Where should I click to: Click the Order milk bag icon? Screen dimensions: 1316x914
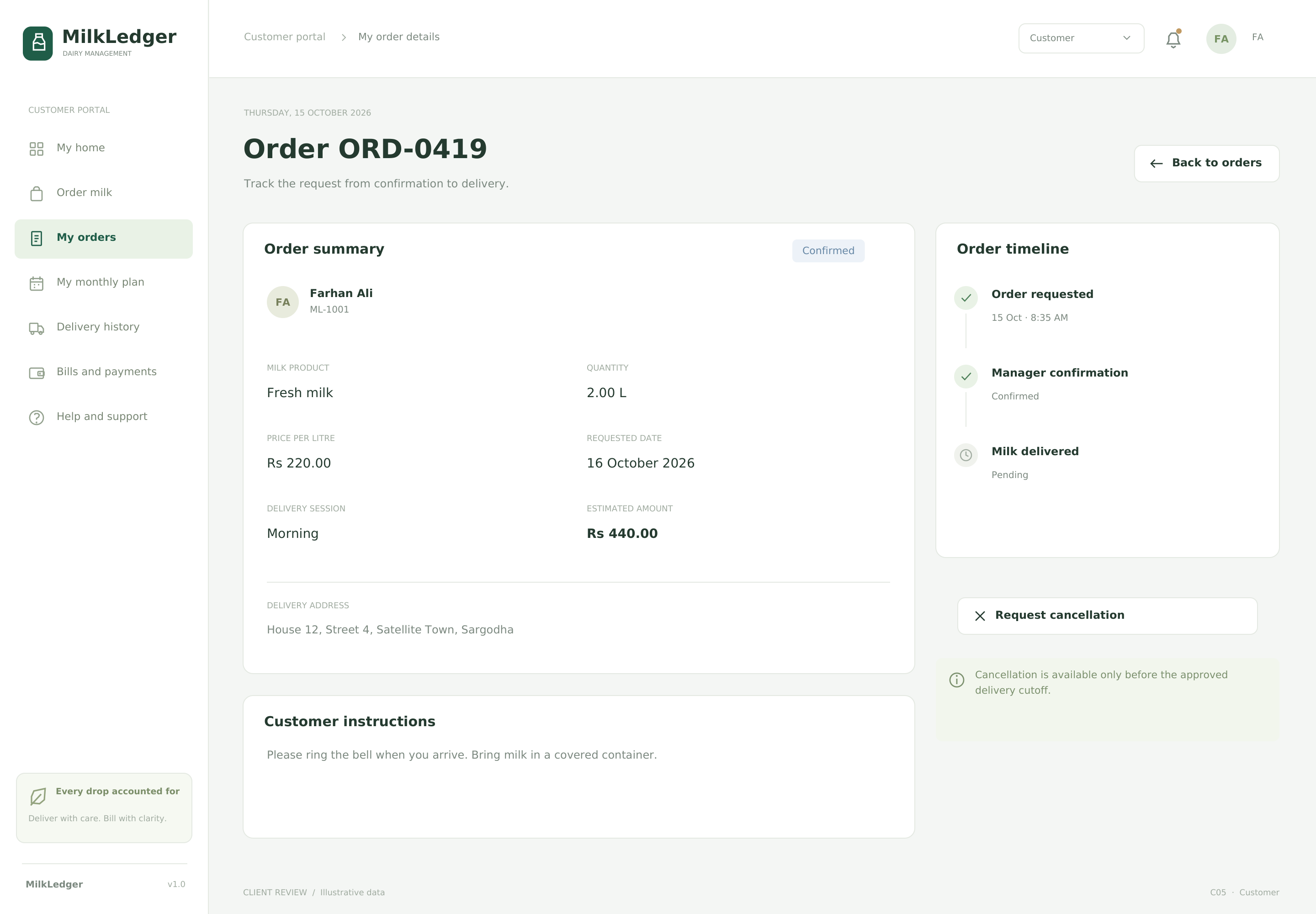[37, 194]
